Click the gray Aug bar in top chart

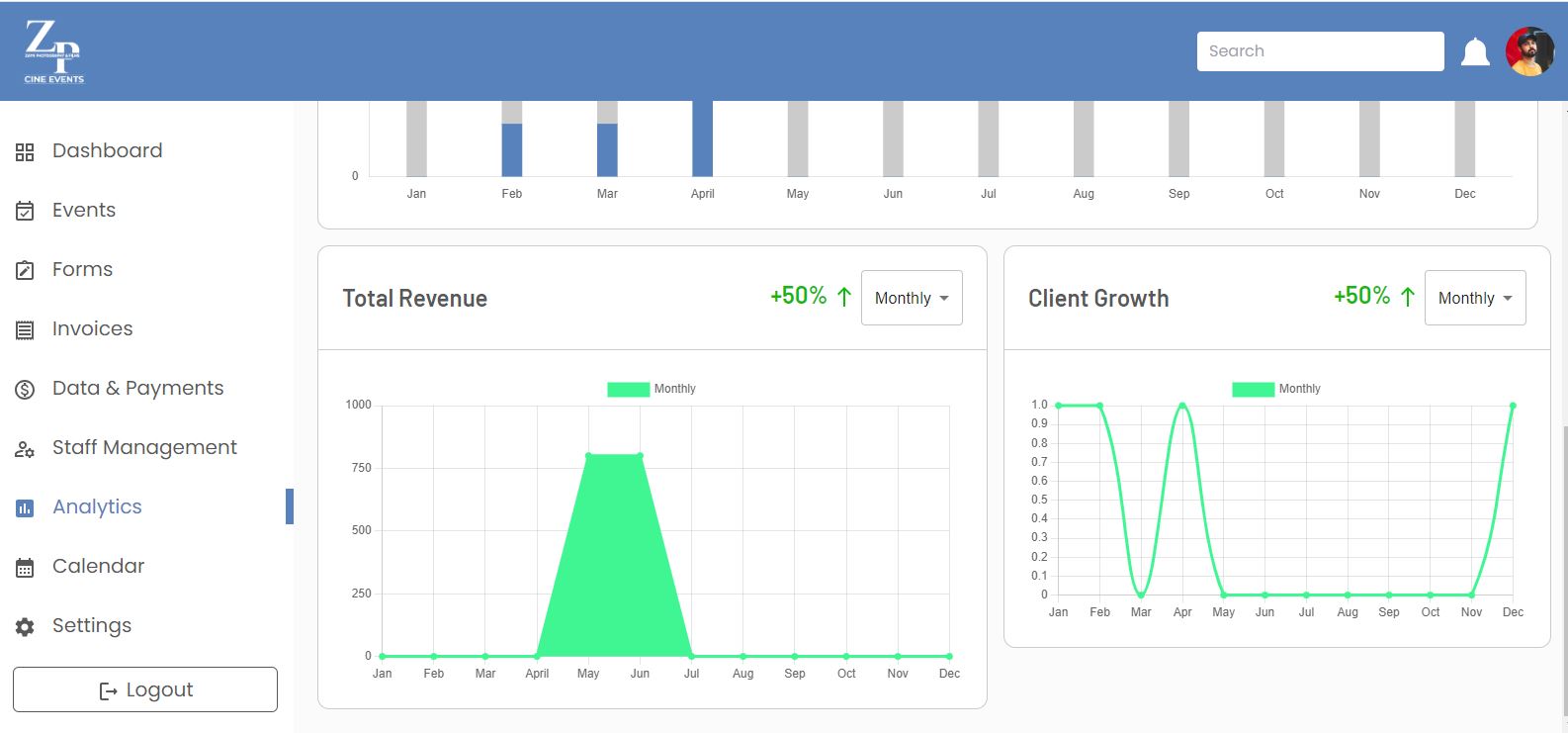click(1084, 138)
